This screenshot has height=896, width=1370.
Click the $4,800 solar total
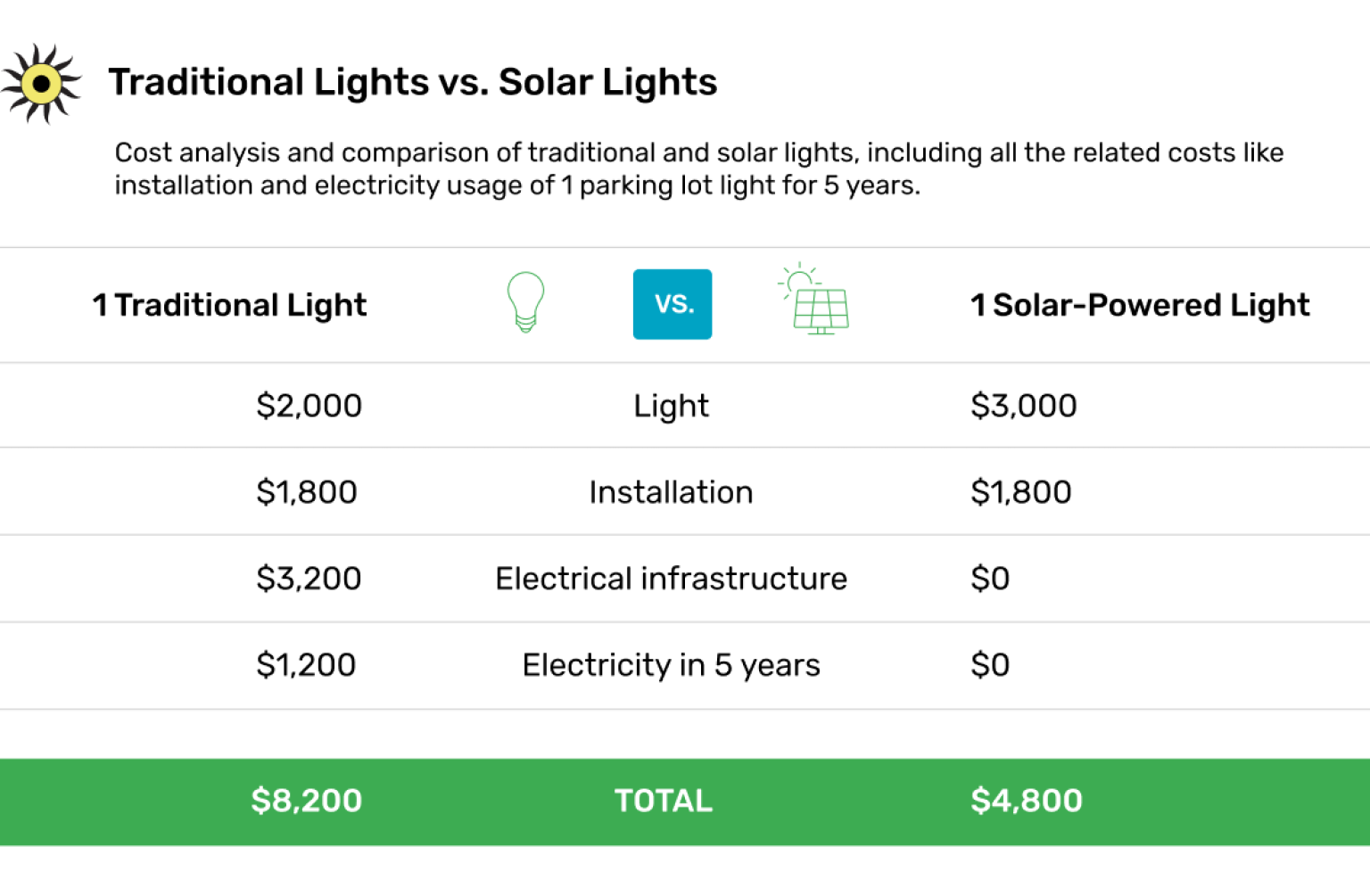pos(1026,801)
